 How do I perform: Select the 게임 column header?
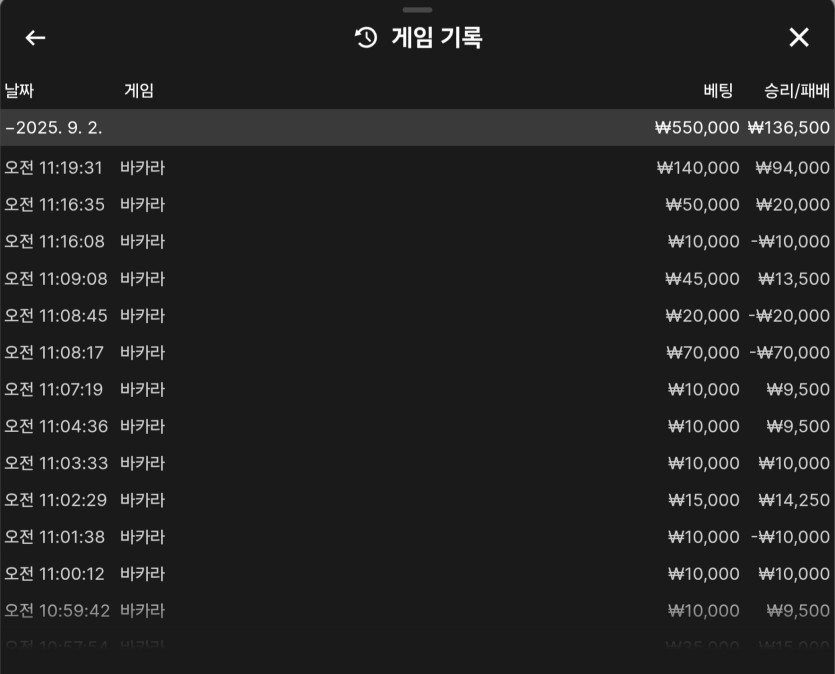(x=139, y=91)
